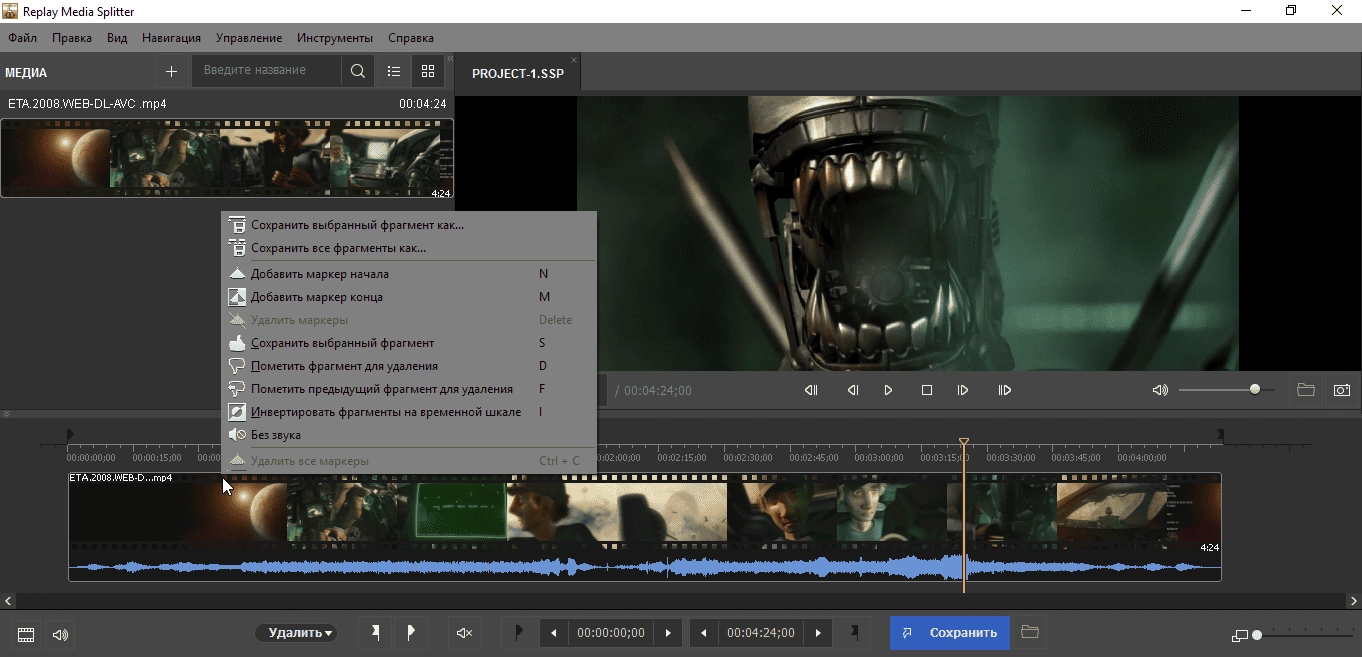Viewport: 1362px width, 657px height.
Task: Open output folder icon beside volume slider
Action: click(1306, 390)
